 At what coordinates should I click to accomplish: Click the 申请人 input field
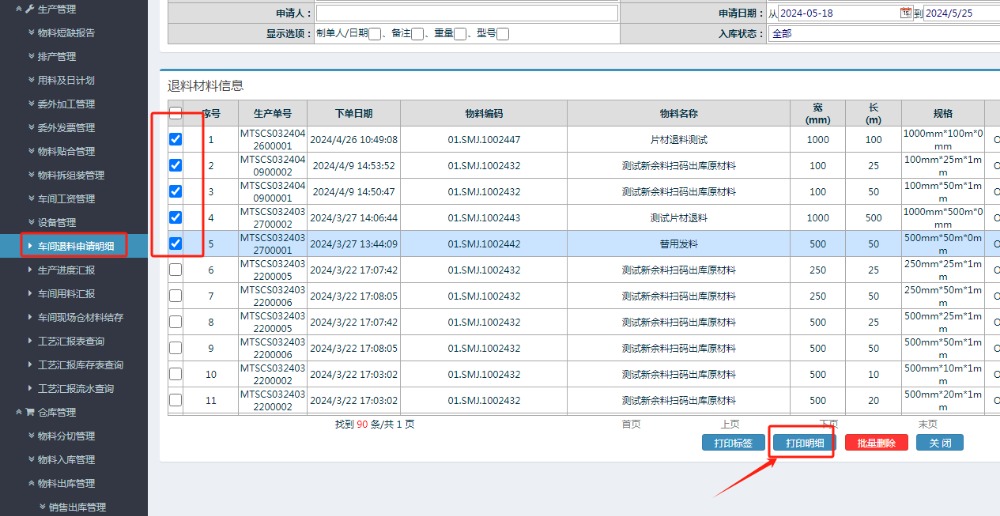(x=466, y=13)
